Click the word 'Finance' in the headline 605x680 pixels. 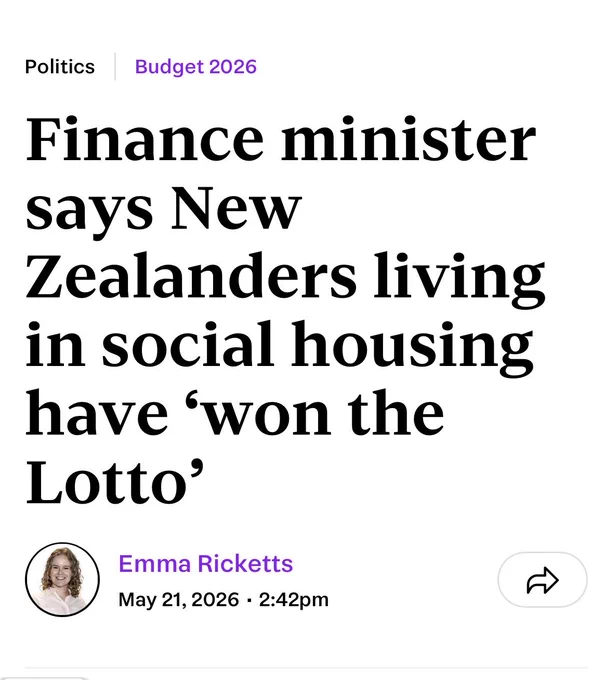[144, 140]
